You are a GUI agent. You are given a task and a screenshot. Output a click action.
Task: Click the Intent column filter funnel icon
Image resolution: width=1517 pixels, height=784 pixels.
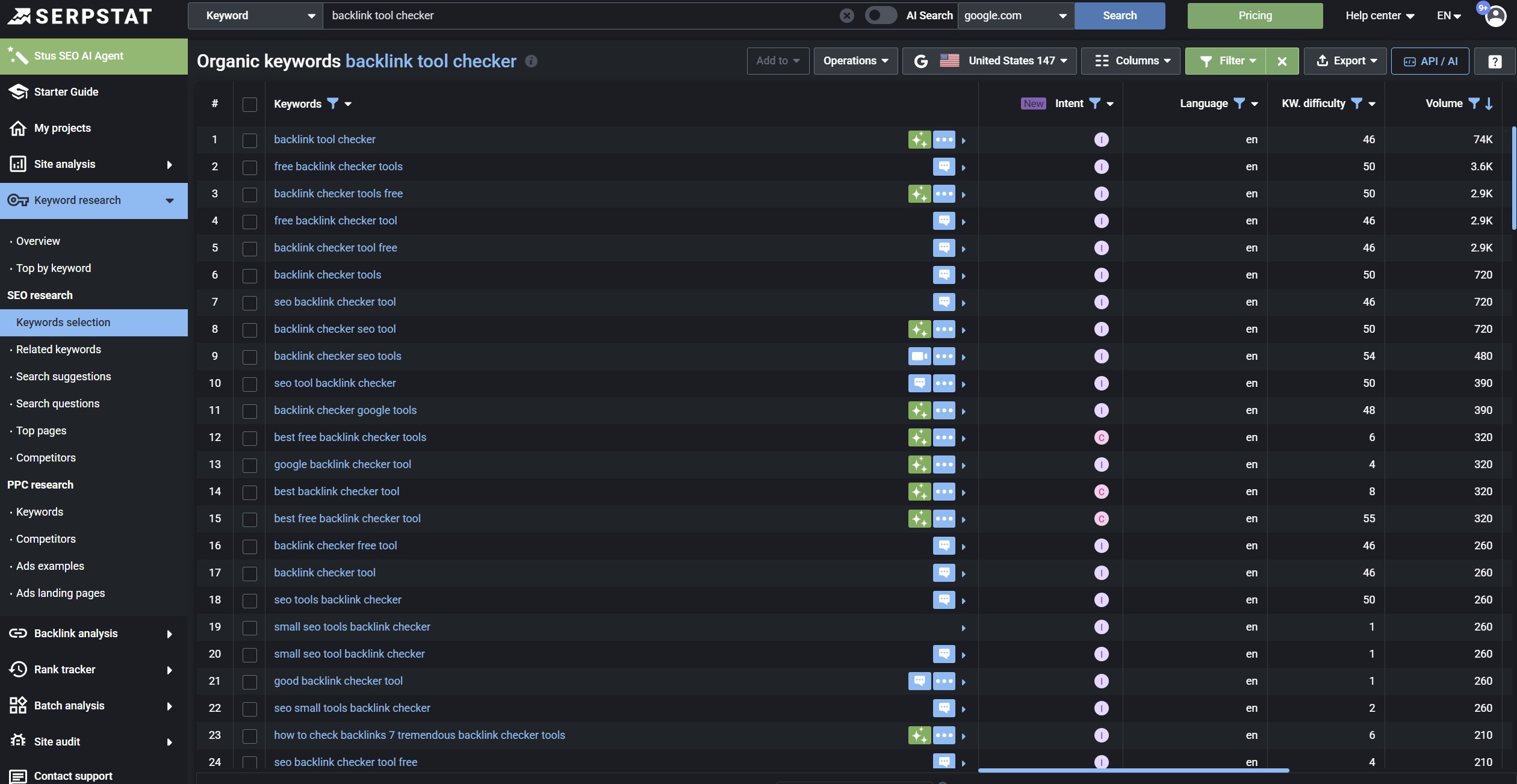(x=1095, y=103)
